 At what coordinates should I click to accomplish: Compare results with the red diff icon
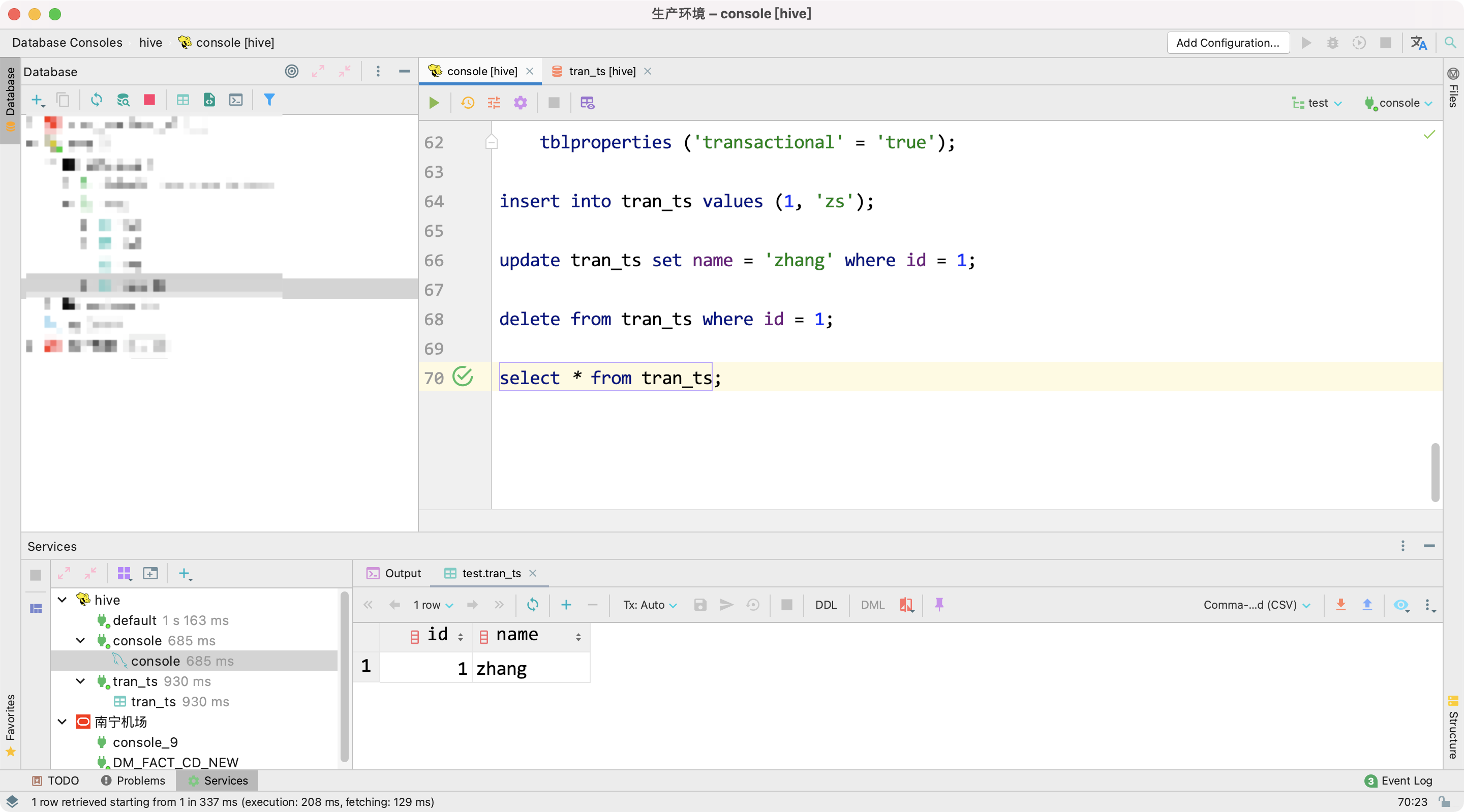pyautogui.click(x=906, y=605)
